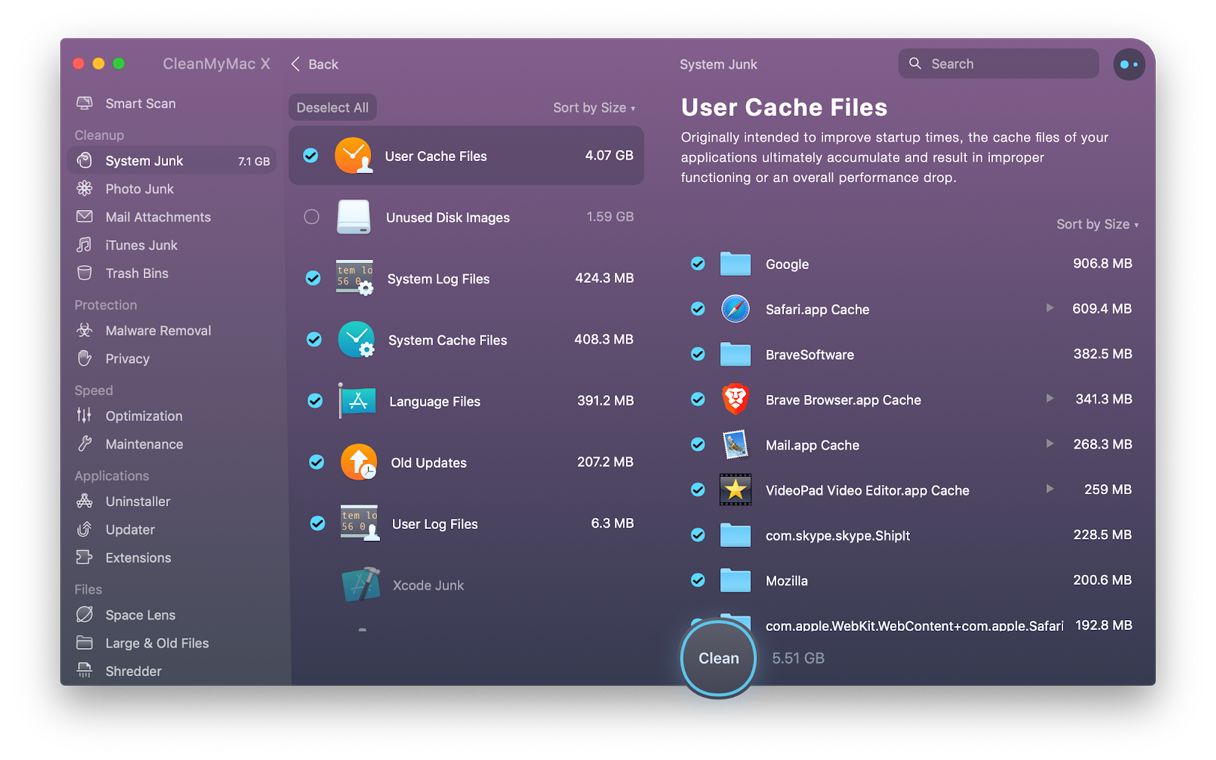The image size is (1216, 760).
Task: Go Back using the Back button
Action: click(x=314, y=64)
